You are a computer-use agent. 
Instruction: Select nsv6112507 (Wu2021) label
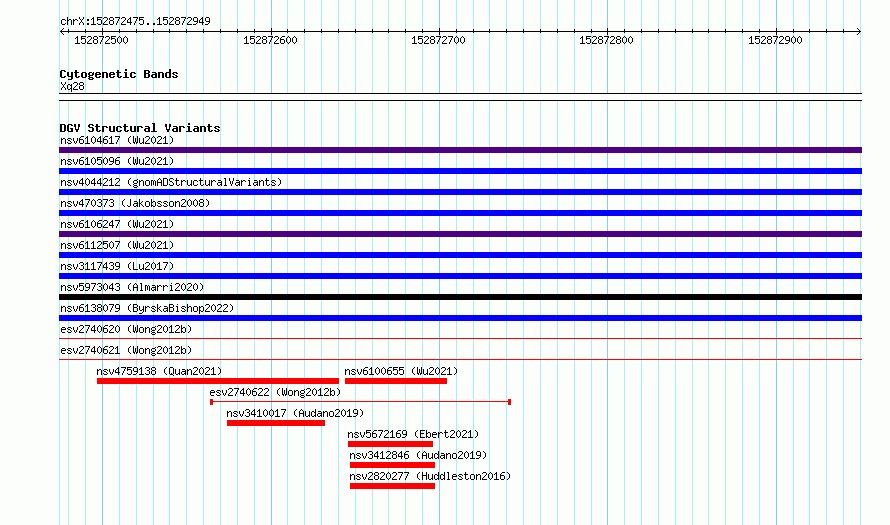click(x=117, y=245)
